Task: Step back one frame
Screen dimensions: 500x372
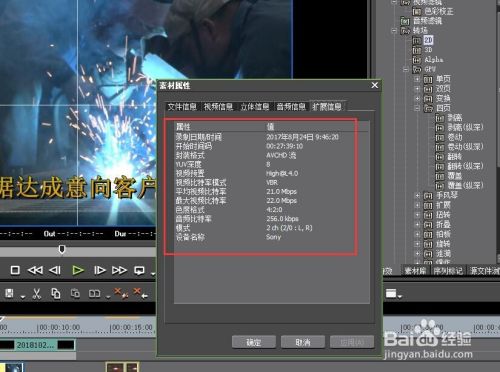Action: pos(55,270)
